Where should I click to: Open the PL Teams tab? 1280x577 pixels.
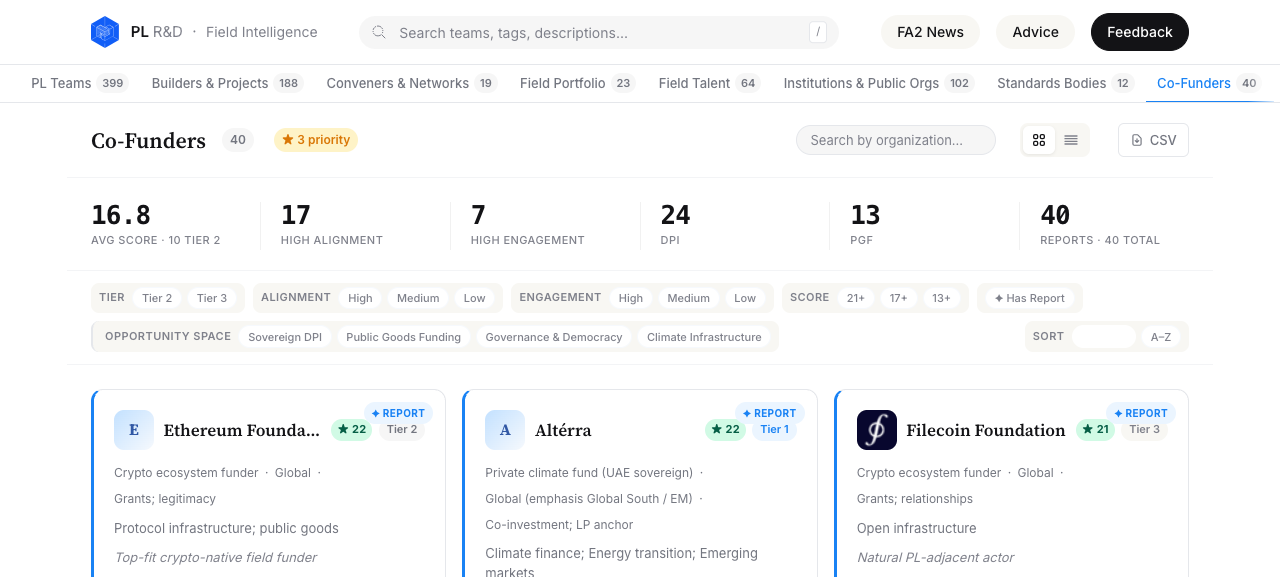click(79, 83)
